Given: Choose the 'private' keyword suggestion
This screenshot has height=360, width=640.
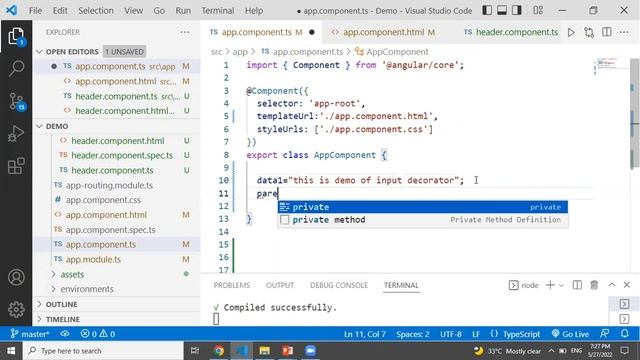Looking at the screenshot, I should (422, 207).
